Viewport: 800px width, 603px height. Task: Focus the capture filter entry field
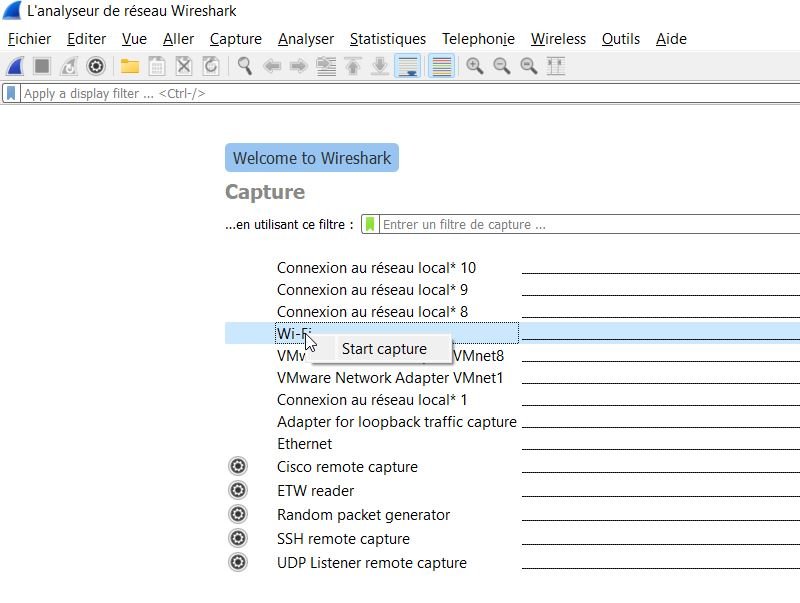point(590,224)
